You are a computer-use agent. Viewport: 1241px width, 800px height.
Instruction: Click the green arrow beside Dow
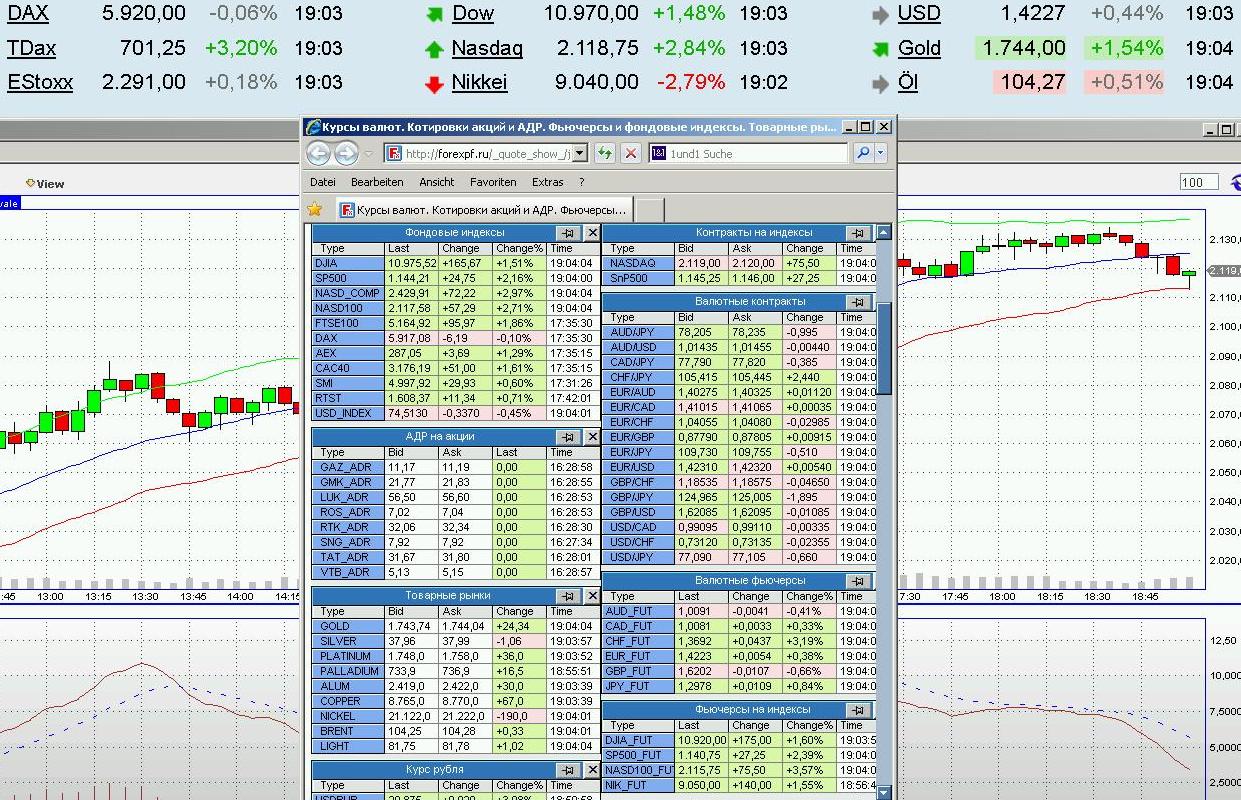coord(434,15)
